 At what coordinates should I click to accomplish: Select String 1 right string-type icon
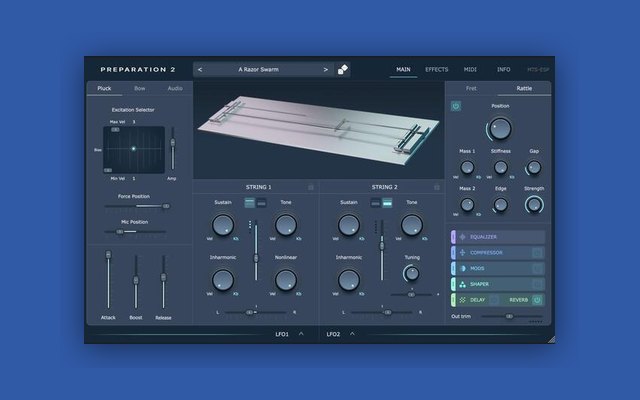coord(261,202)
